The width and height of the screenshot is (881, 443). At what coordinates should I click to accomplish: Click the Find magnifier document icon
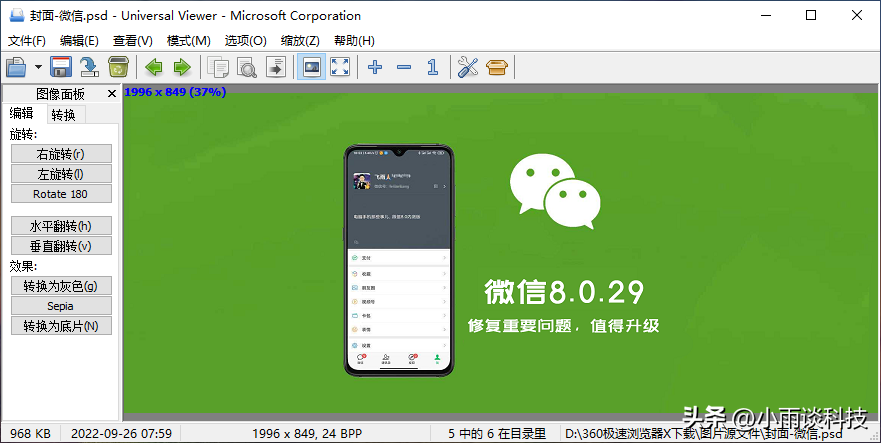tap(247, 67)
